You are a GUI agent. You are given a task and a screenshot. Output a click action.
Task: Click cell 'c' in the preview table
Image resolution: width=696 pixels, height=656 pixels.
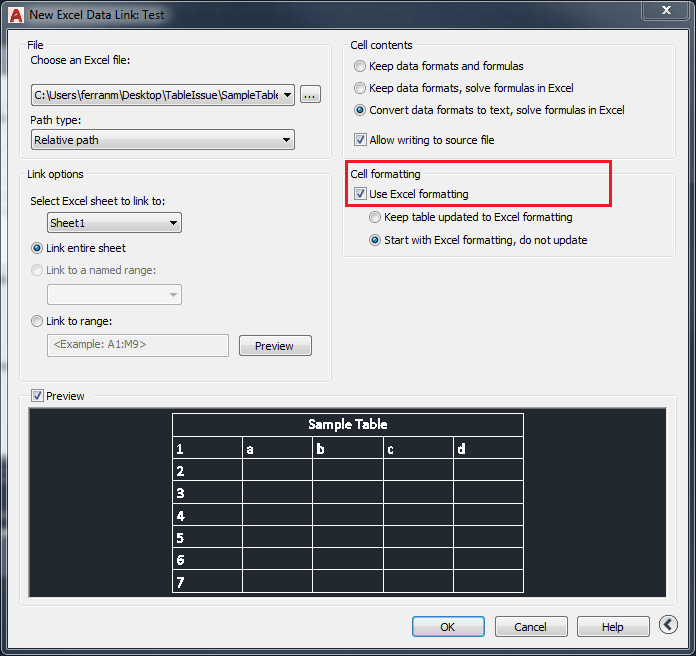419,448
